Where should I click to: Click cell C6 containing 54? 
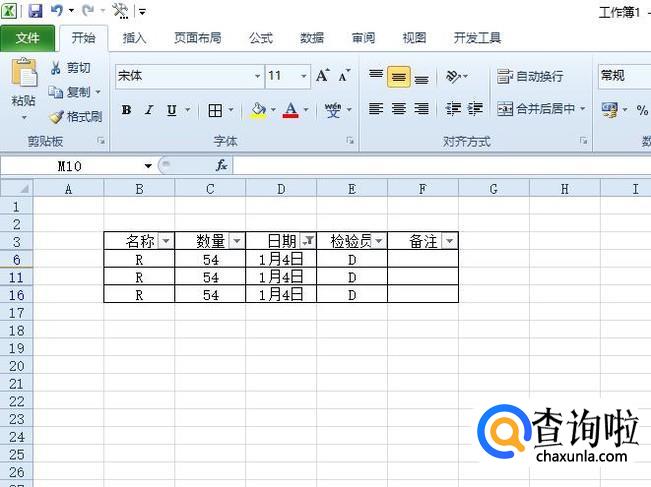tap(210, 259)
